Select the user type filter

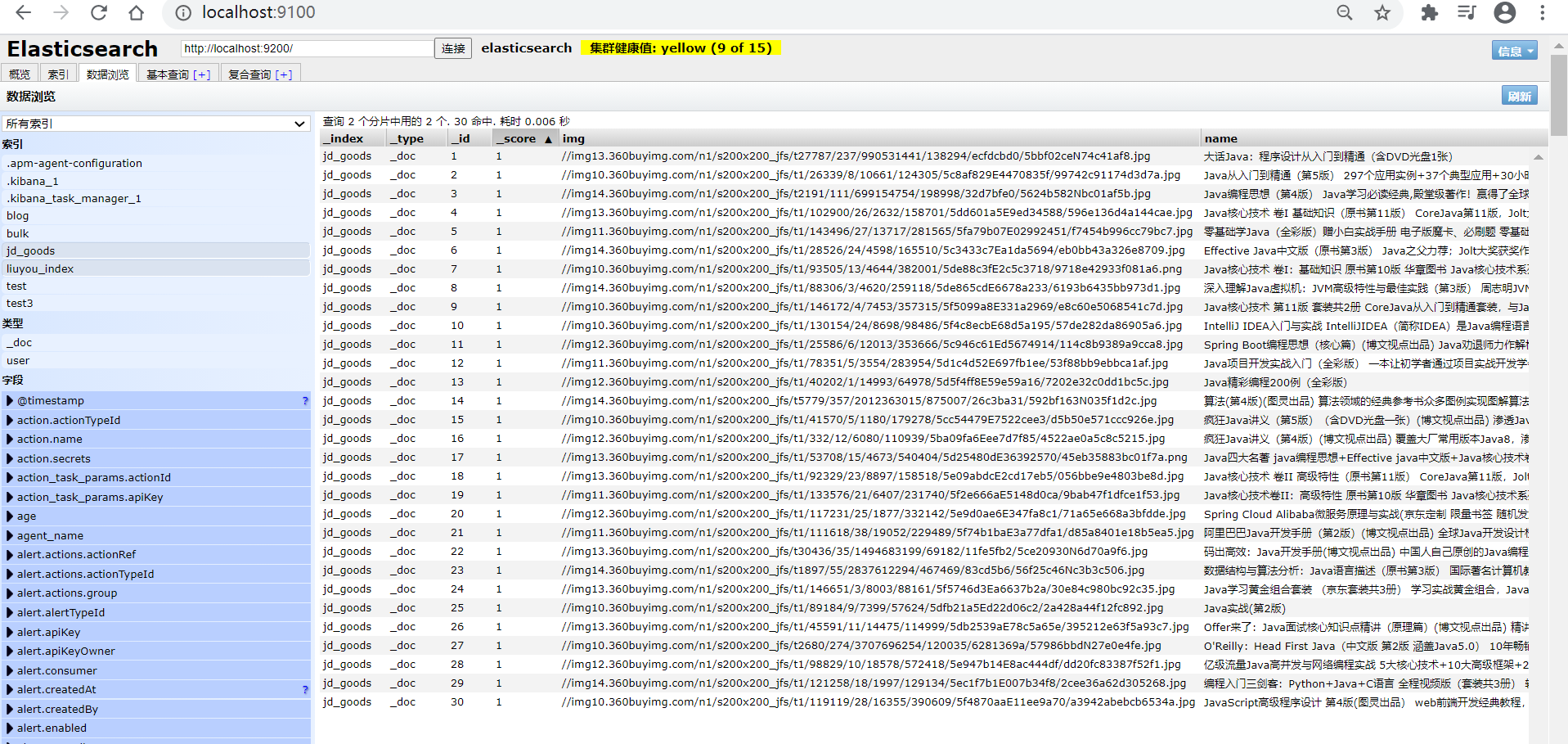tap(156, 361)
